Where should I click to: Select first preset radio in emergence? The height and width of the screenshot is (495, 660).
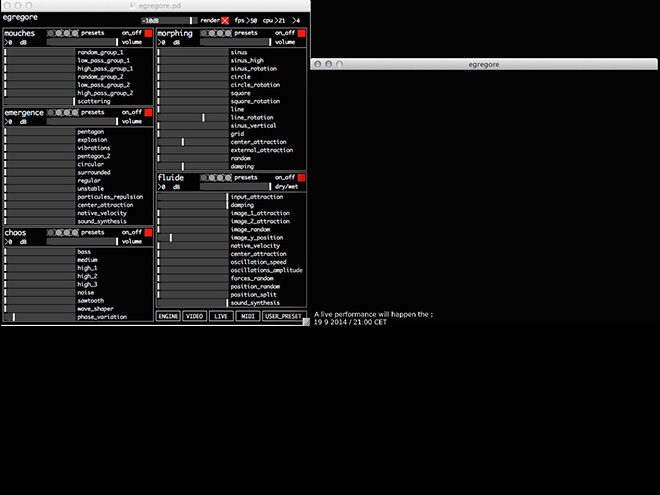click(x=51, y=112)
